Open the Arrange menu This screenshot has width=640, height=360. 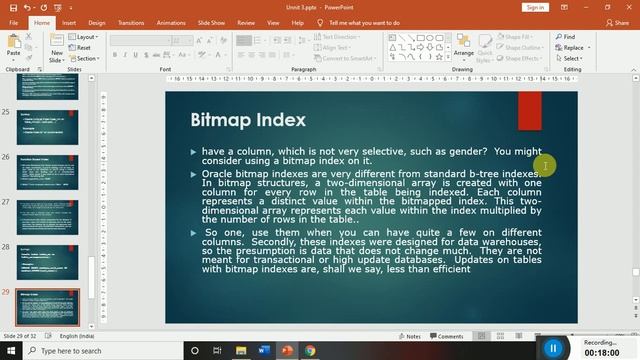click(464, 46)
